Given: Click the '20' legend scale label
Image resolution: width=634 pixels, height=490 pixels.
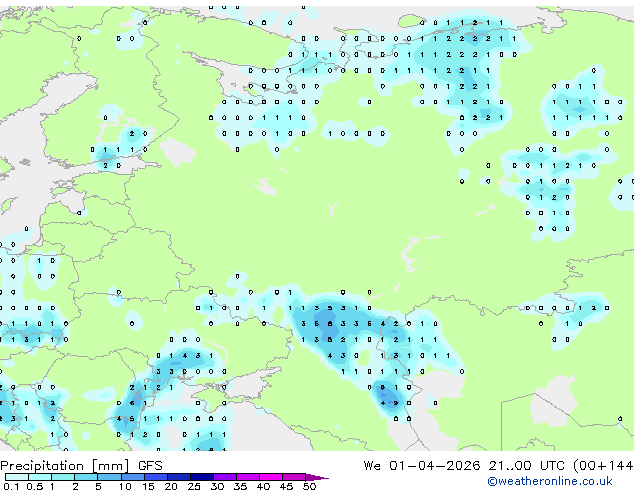Looking at the screenshot, I should (x=171, y=486).
